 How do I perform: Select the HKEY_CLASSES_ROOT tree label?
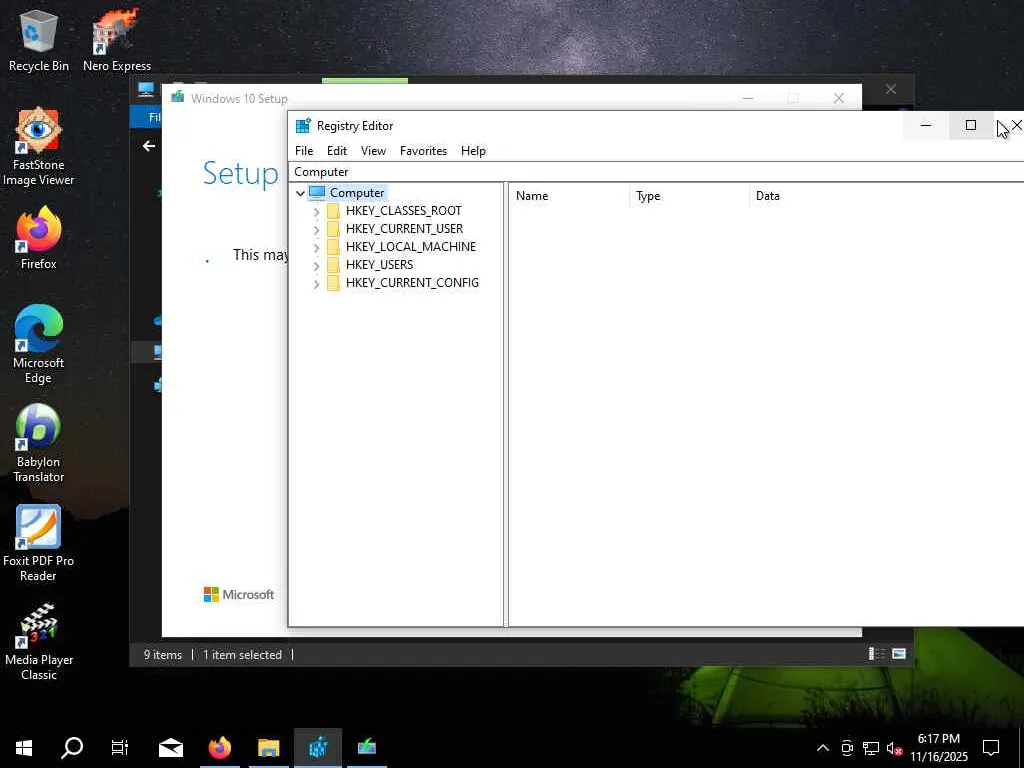click(x=404, y=210)
